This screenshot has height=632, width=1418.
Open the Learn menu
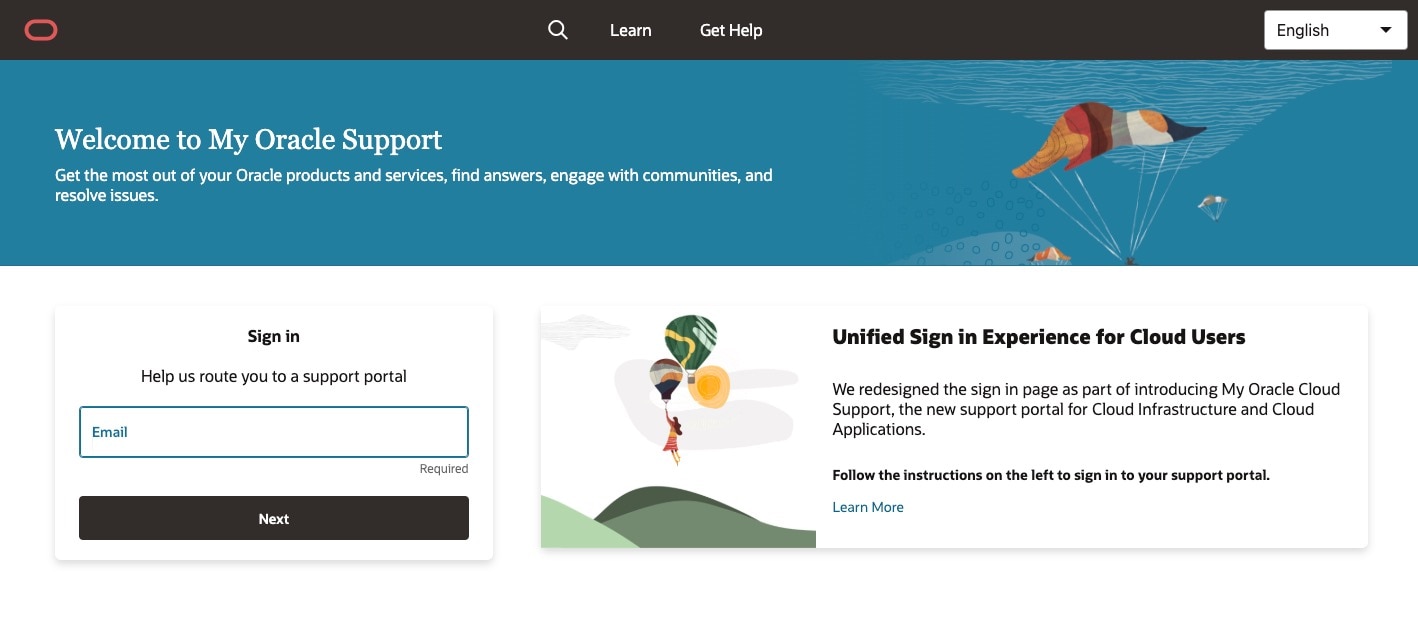(x=630, y=30)
